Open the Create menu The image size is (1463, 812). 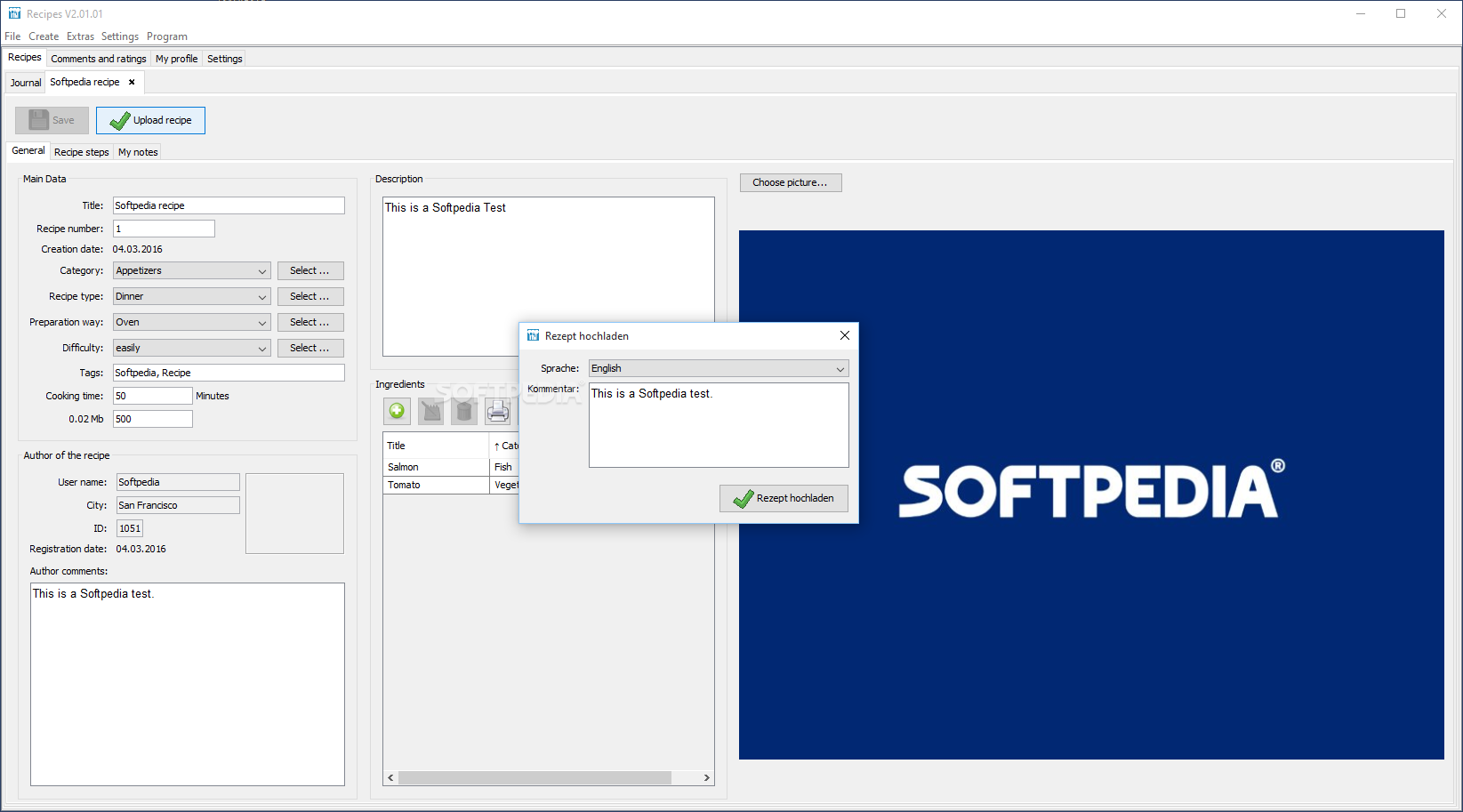click(x=44, y=36)
